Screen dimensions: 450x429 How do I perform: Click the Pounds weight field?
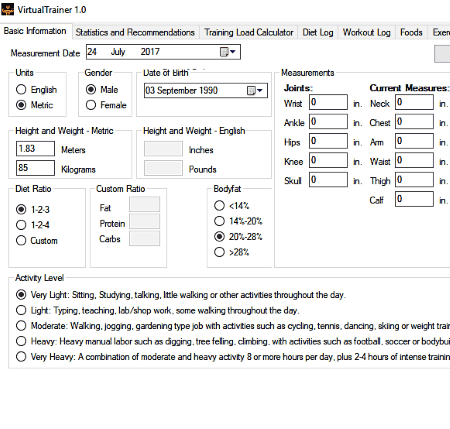[x=163, y=168]
